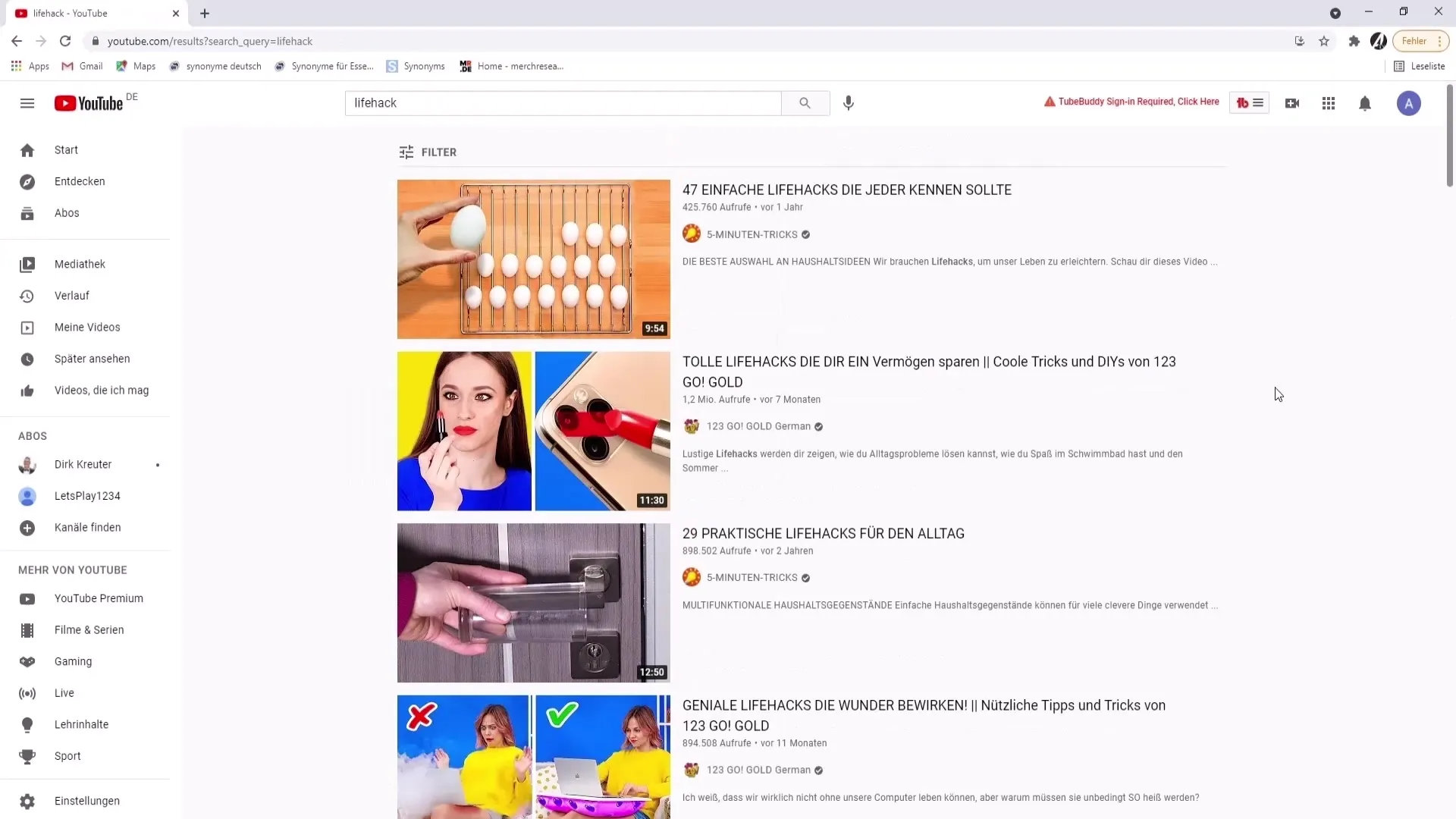Screen dimensions: 1456x819
Task: Open the account avatar menu
Action: pos(1409,103)
